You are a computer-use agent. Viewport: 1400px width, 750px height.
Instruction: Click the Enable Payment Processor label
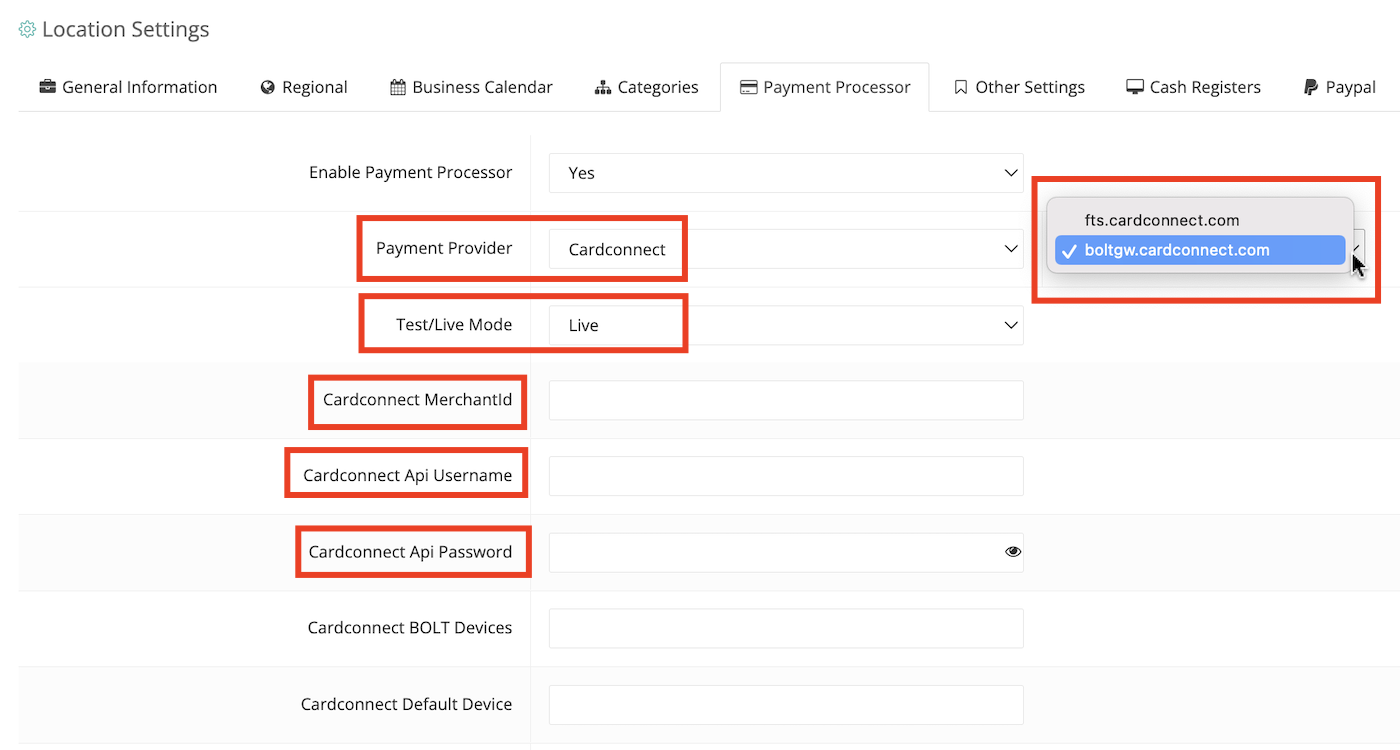[410, 172]
